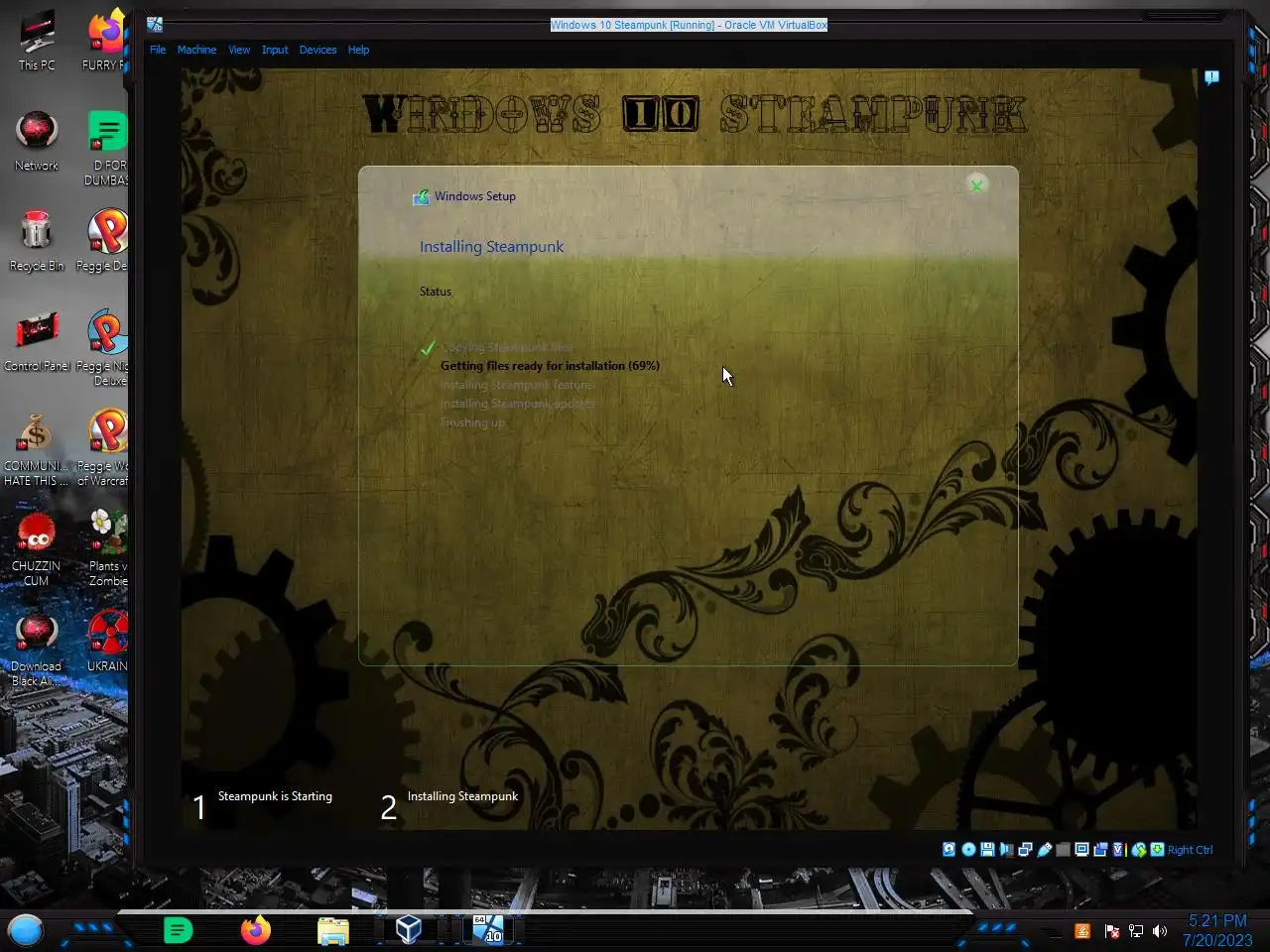
Task: Open the VM notification center icon
Action: [x=1211, y=77]
